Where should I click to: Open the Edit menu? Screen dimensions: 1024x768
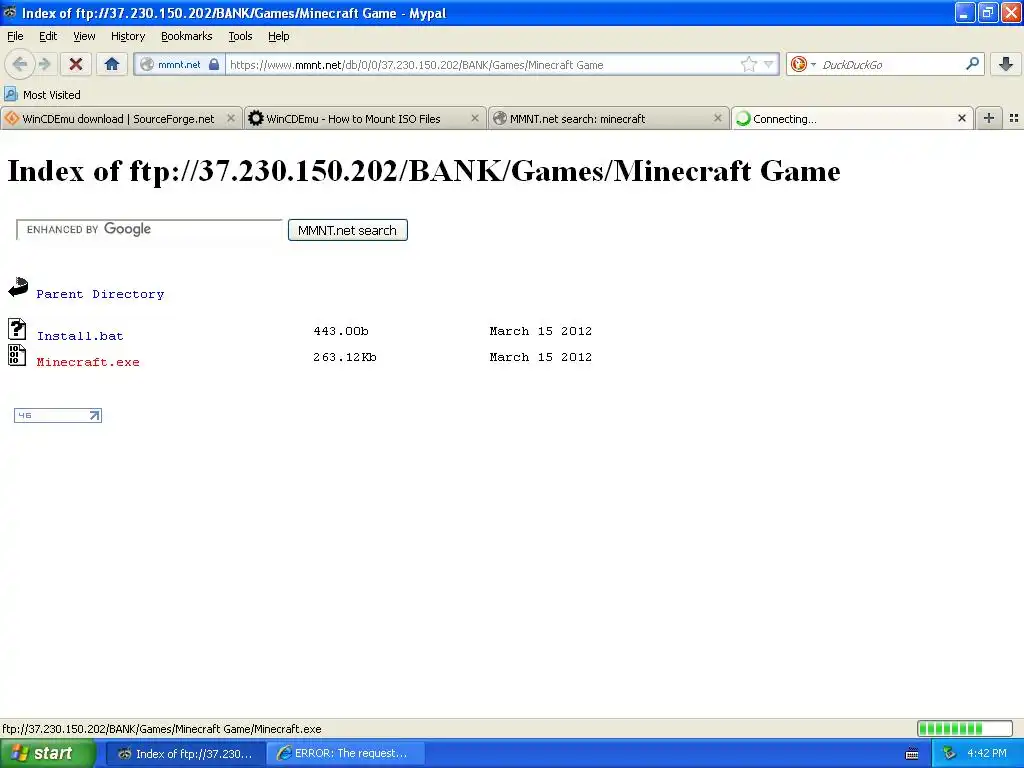point(48,36)
